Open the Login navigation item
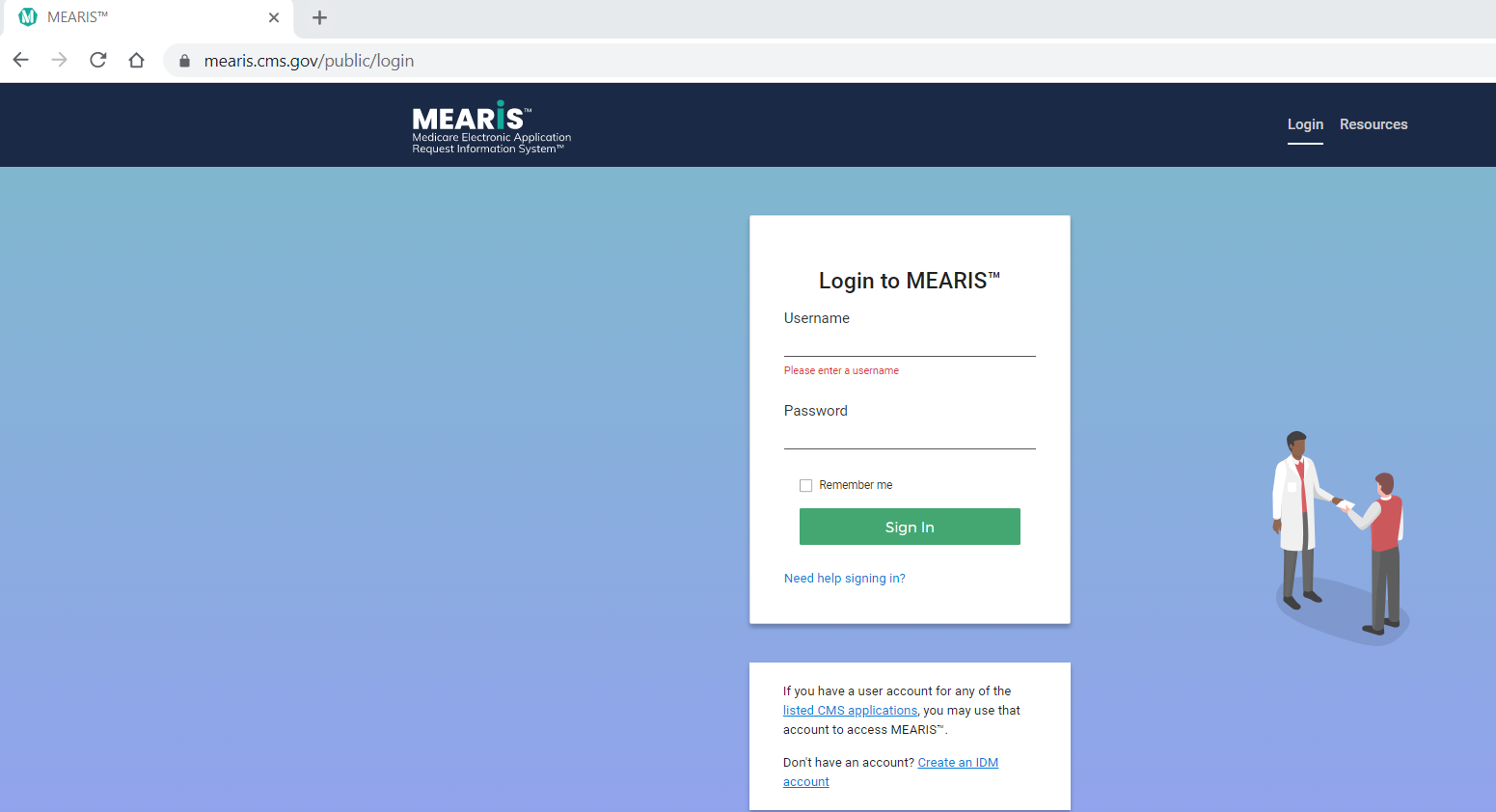Image resolution: width=1496 pixels, height=812 pixels. (1304, 124)
